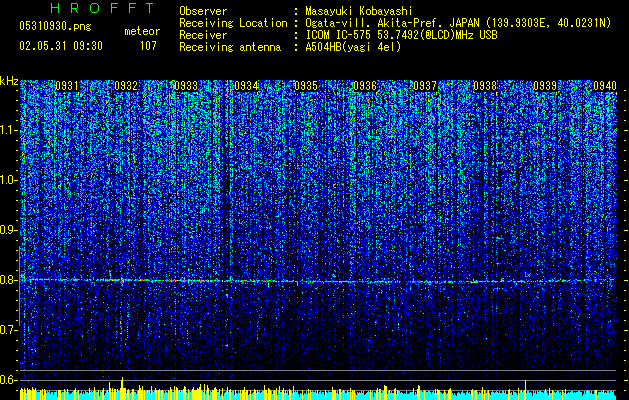This screenshot has height=400, width=629.
Task: Click the 0936 time marker
Action: click(365, 86)
